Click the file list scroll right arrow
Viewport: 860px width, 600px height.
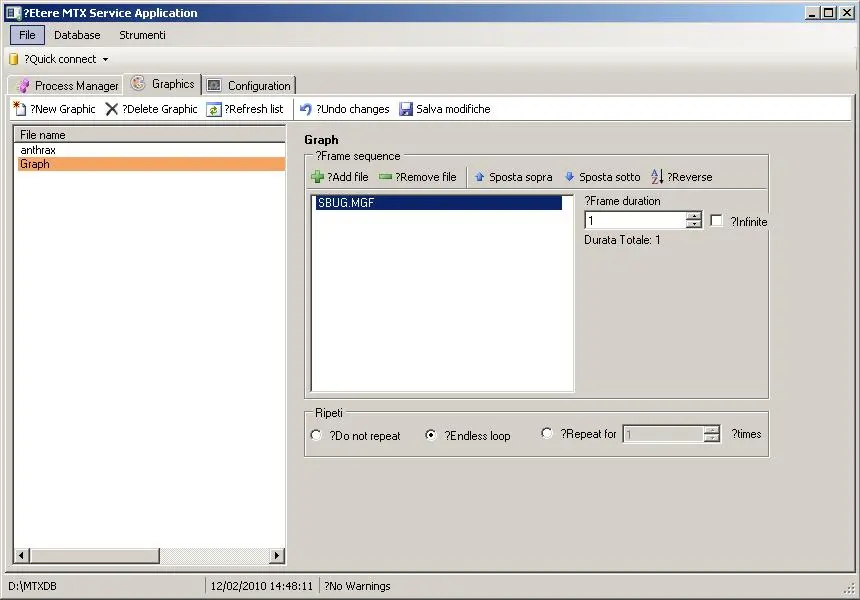point(277,556)
